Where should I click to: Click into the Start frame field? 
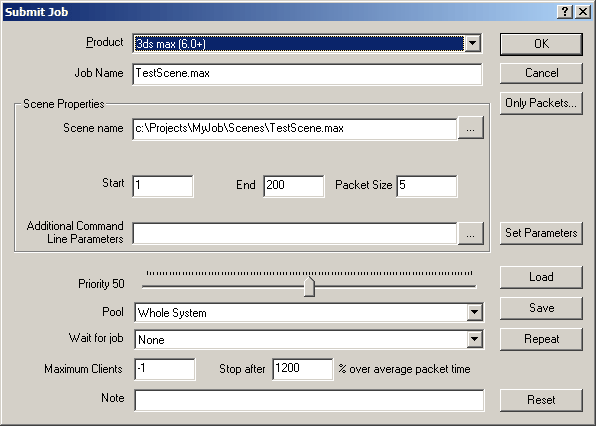point(163,186)
